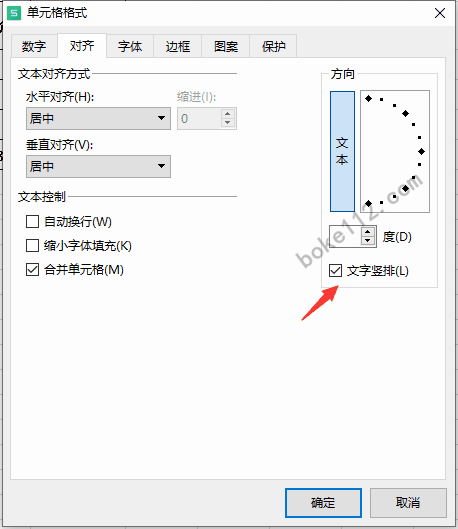Switch to the 数字 tab

[34, 46]
